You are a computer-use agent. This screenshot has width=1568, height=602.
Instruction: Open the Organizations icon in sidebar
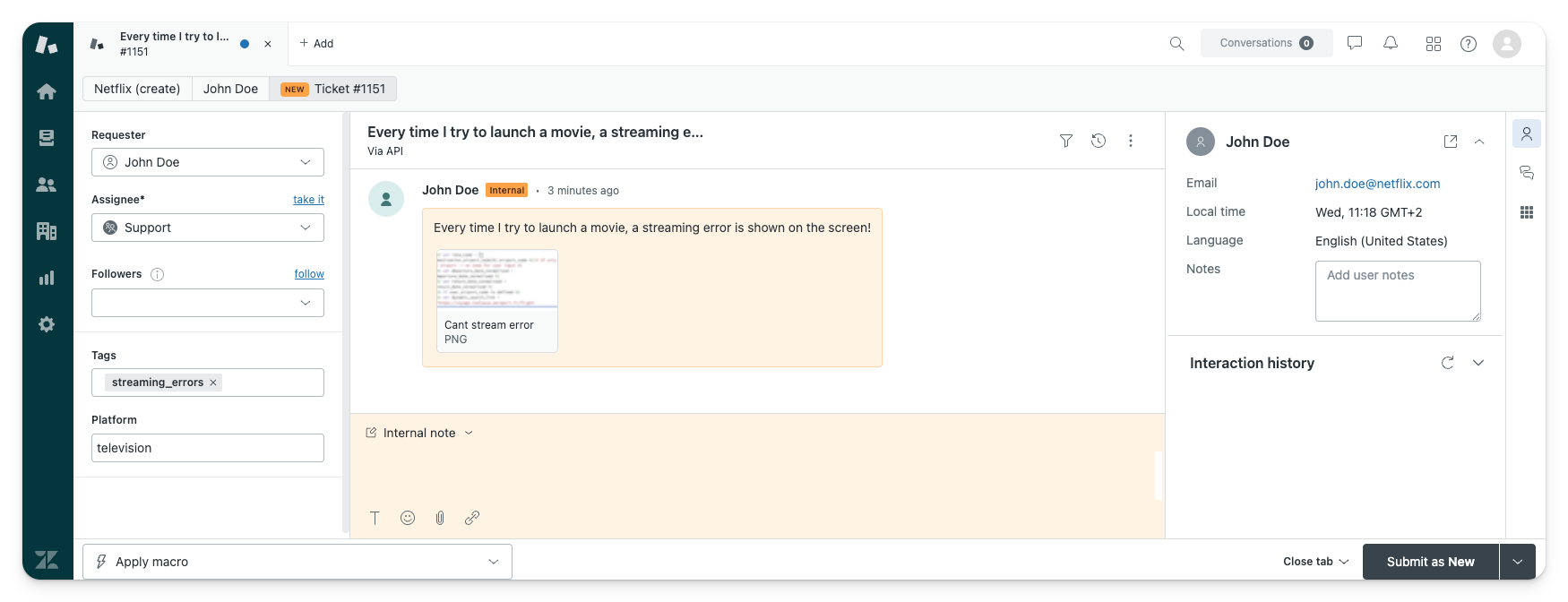[47, 231]
